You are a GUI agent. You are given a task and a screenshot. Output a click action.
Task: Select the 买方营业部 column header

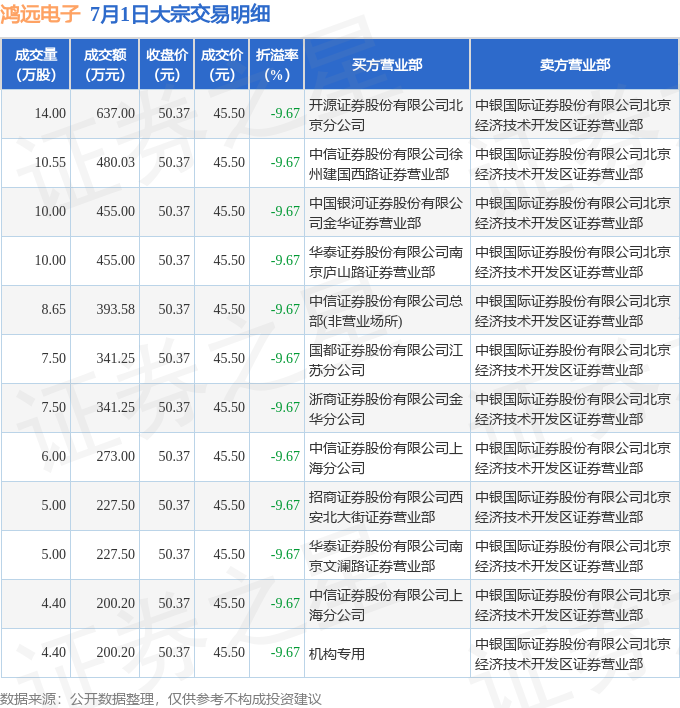387,65
